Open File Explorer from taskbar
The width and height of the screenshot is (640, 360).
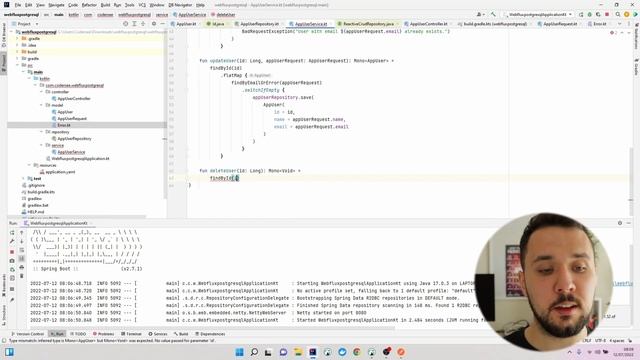tap(298, 352)
